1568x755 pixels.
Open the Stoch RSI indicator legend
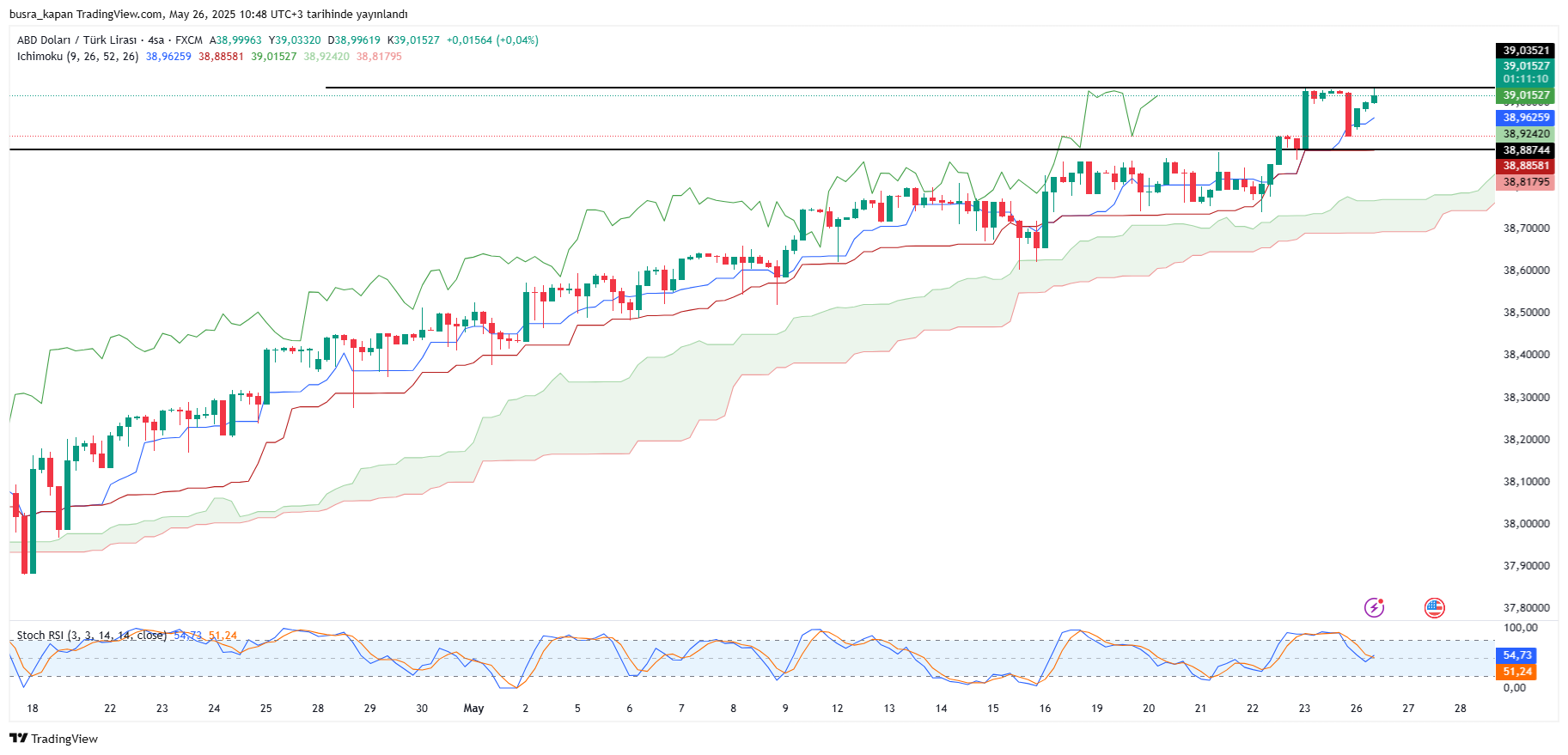pyautogui.click(x=91, y=636)
